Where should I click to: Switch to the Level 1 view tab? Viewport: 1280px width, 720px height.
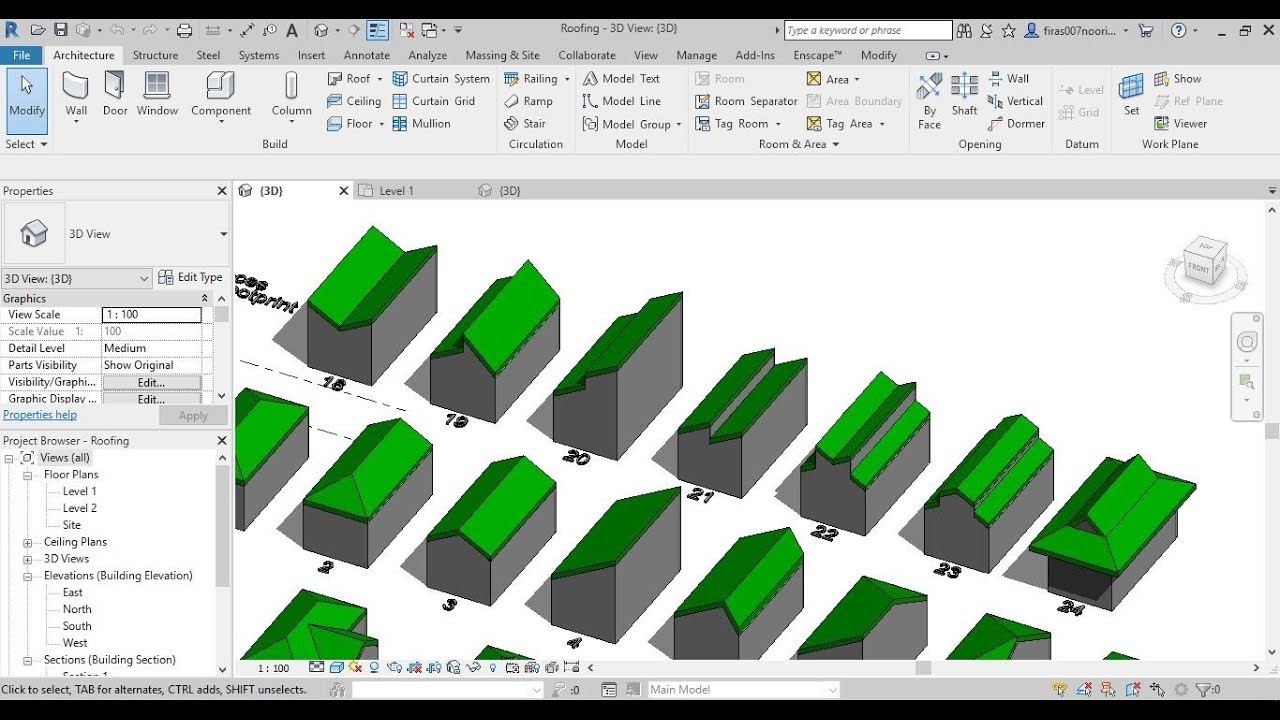(396, 190)
